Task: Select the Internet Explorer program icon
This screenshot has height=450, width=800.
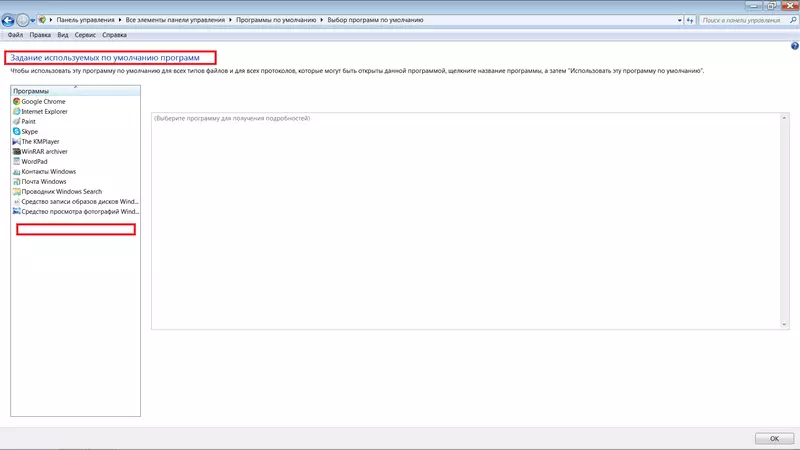Action: 16,111
